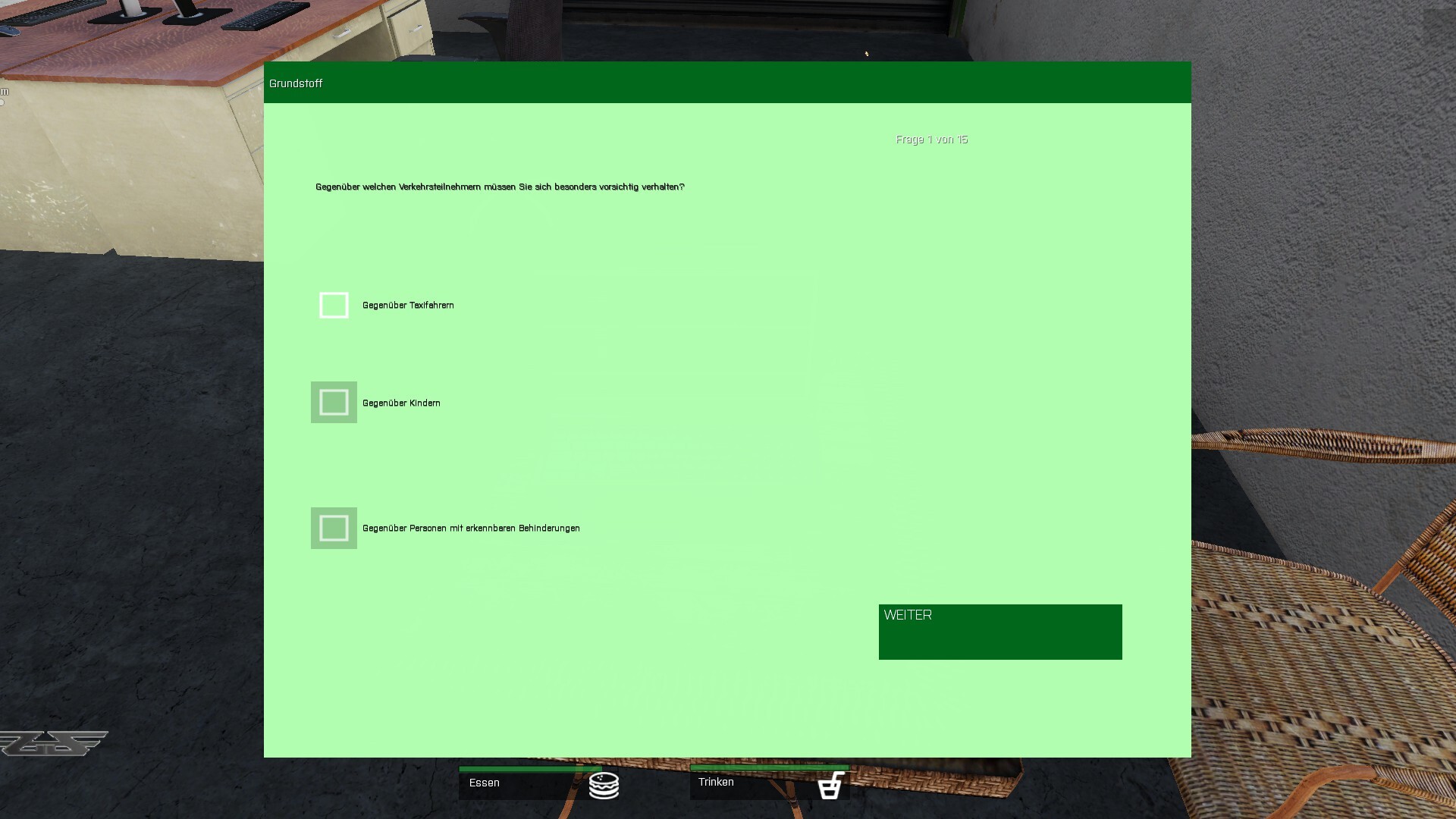
Task: Click the drink cup icon
Action: 830,786
